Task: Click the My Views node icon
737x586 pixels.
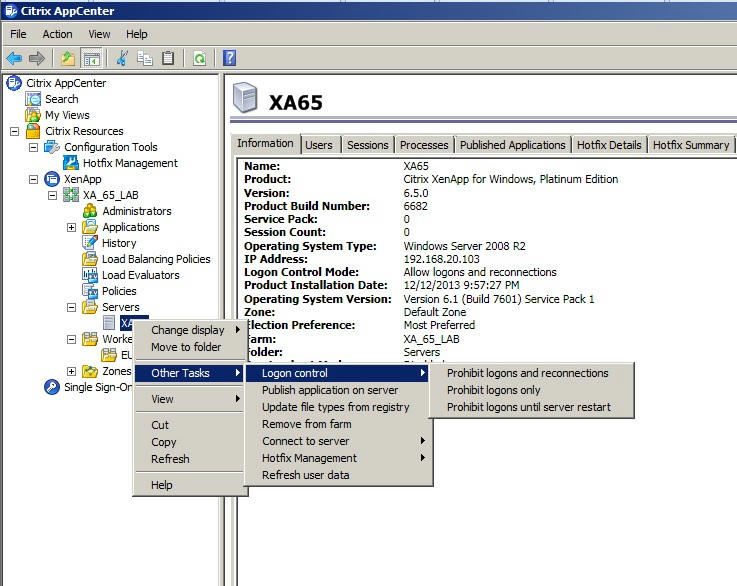Action: coord(33,115)
